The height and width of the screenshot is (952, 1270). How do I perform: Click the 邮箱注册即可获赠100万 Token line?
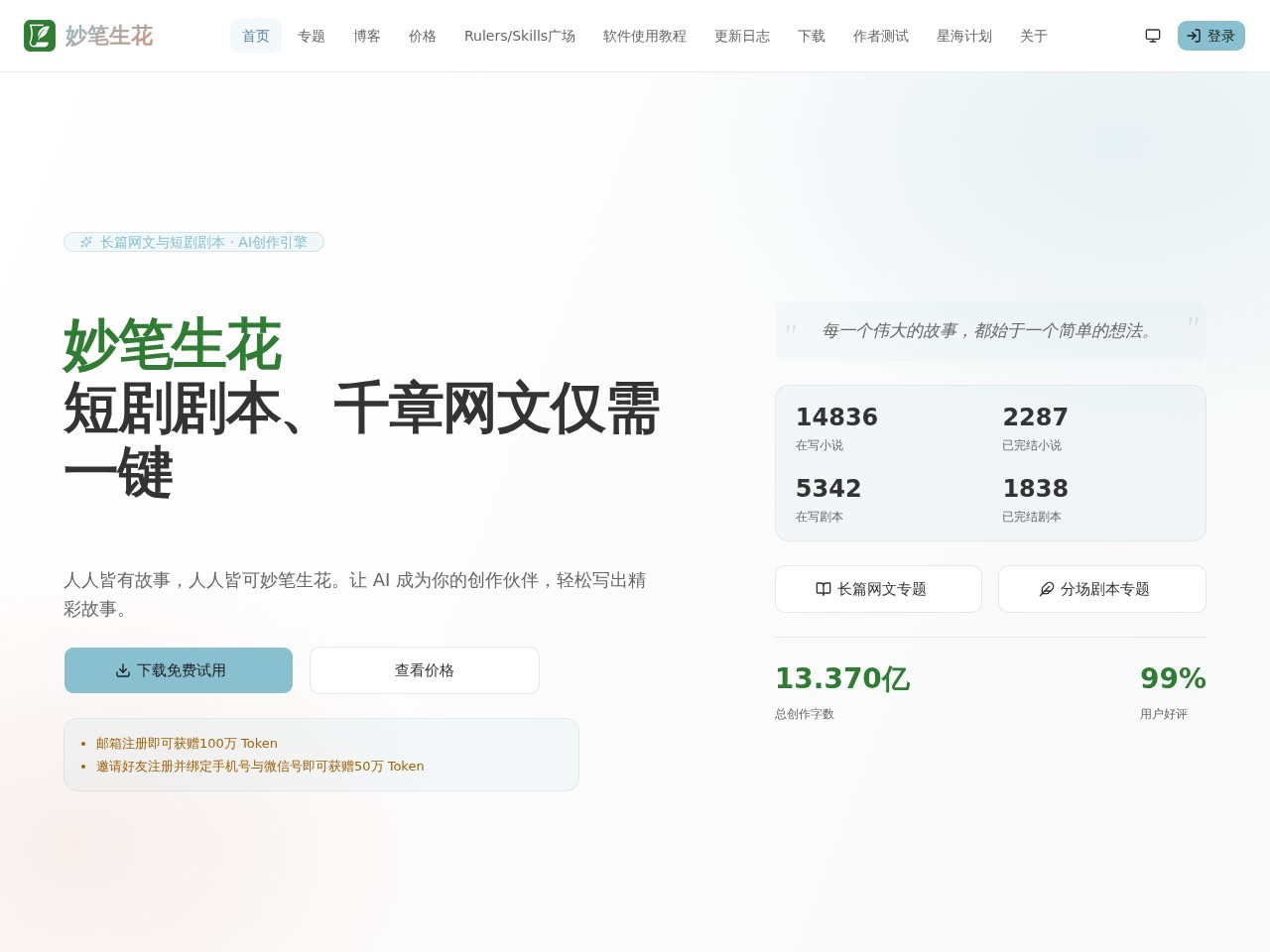[187, 744]
